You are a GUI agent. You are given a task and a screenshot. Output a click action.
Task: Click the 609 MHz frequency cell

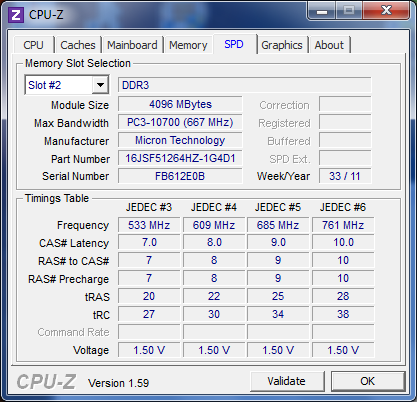214,225
